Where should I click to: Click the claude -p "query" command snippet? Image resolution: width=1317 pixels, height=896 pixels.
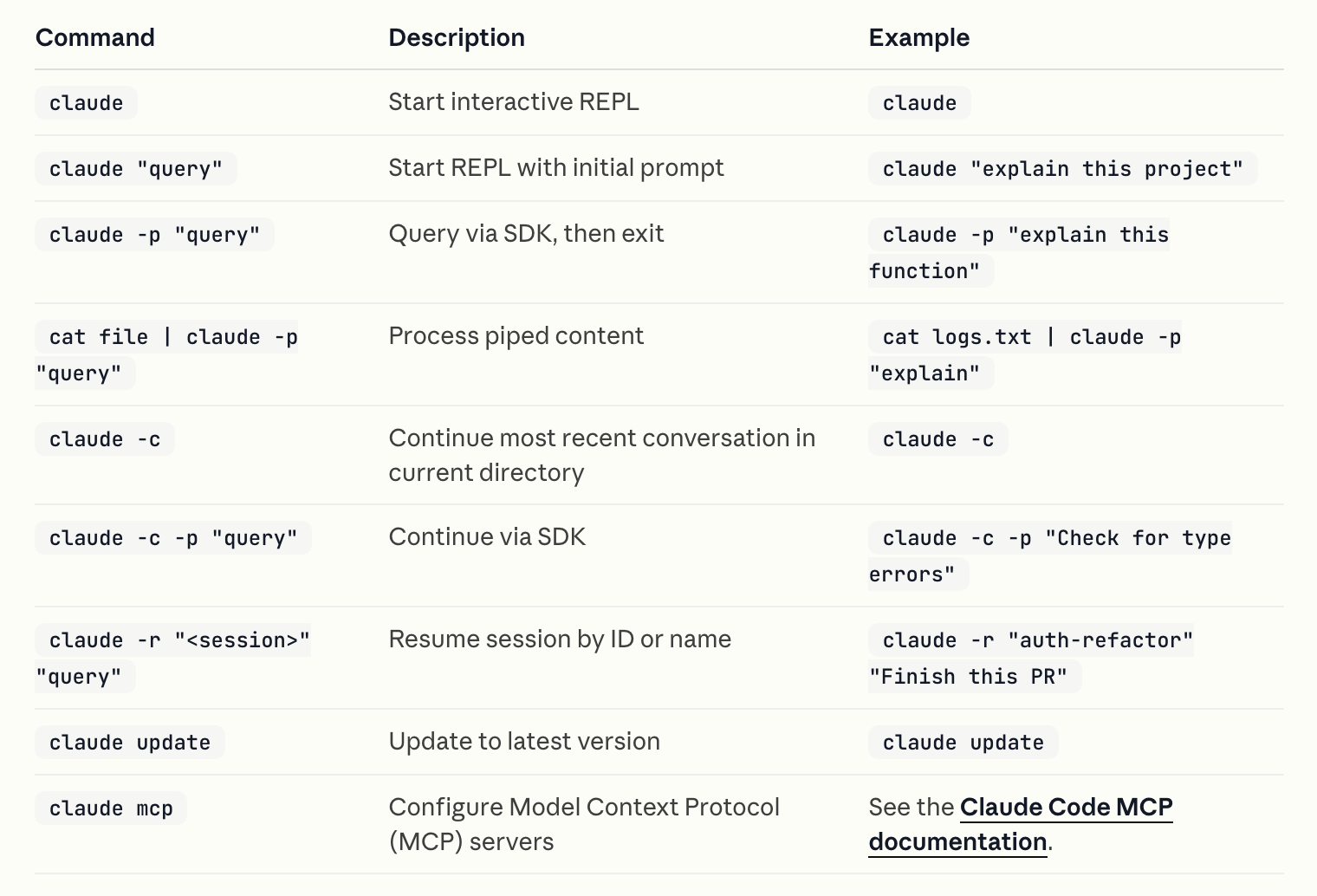154,235
